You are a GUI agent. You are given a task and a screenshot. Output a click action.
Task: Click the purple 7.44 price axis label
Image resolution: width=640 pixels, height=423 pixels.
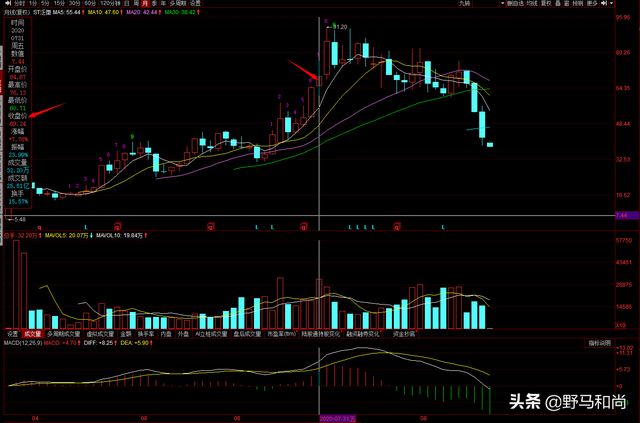(627, 215)
